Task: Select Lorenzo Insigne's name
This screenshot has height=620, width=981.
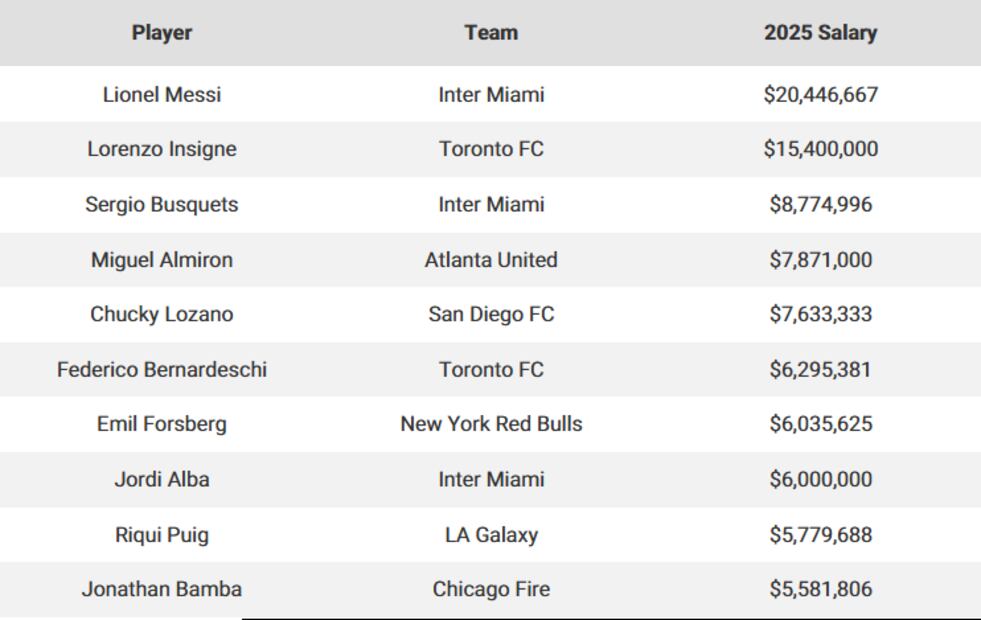Action: pyautogui.click(x=161, y=150)
